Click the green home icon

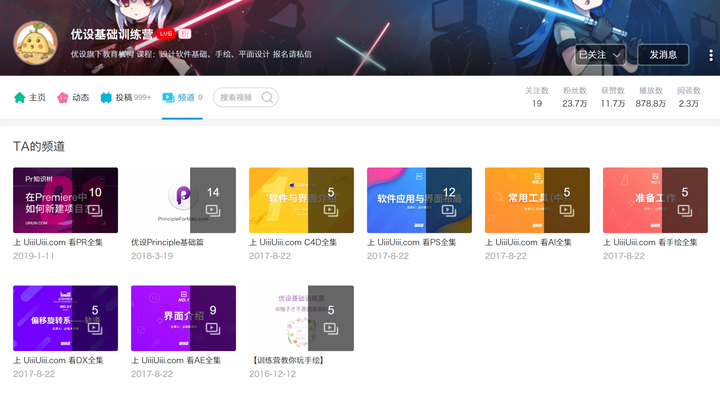19,97
